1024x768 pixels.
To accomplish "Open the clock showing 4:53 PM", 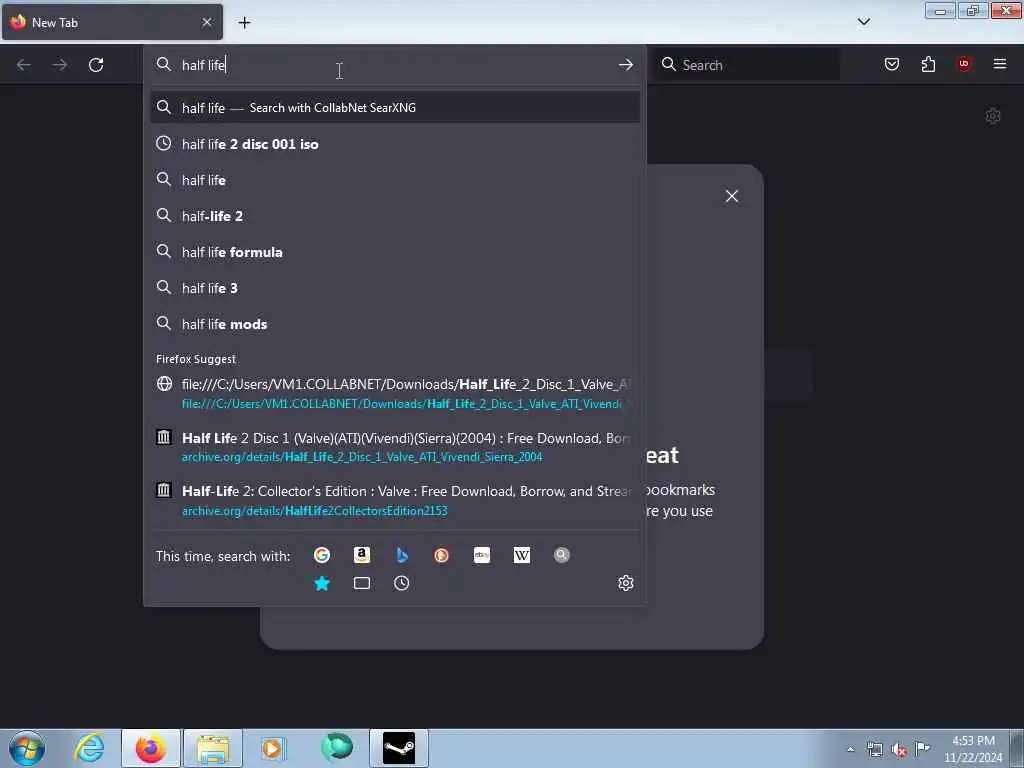I will (973, 749).
